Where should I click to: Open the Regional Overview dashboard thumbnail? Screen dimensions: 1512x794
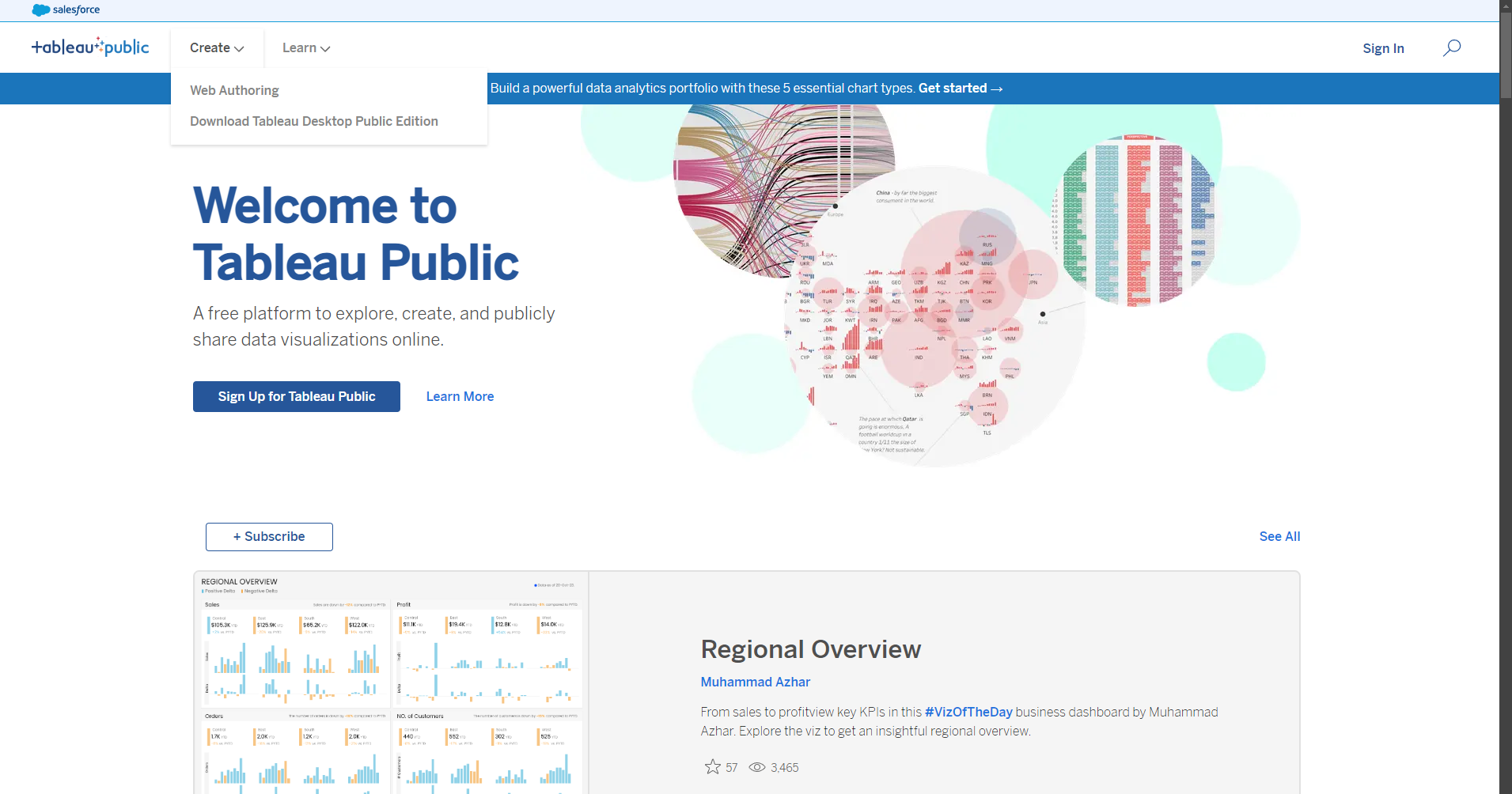point(391,680)
